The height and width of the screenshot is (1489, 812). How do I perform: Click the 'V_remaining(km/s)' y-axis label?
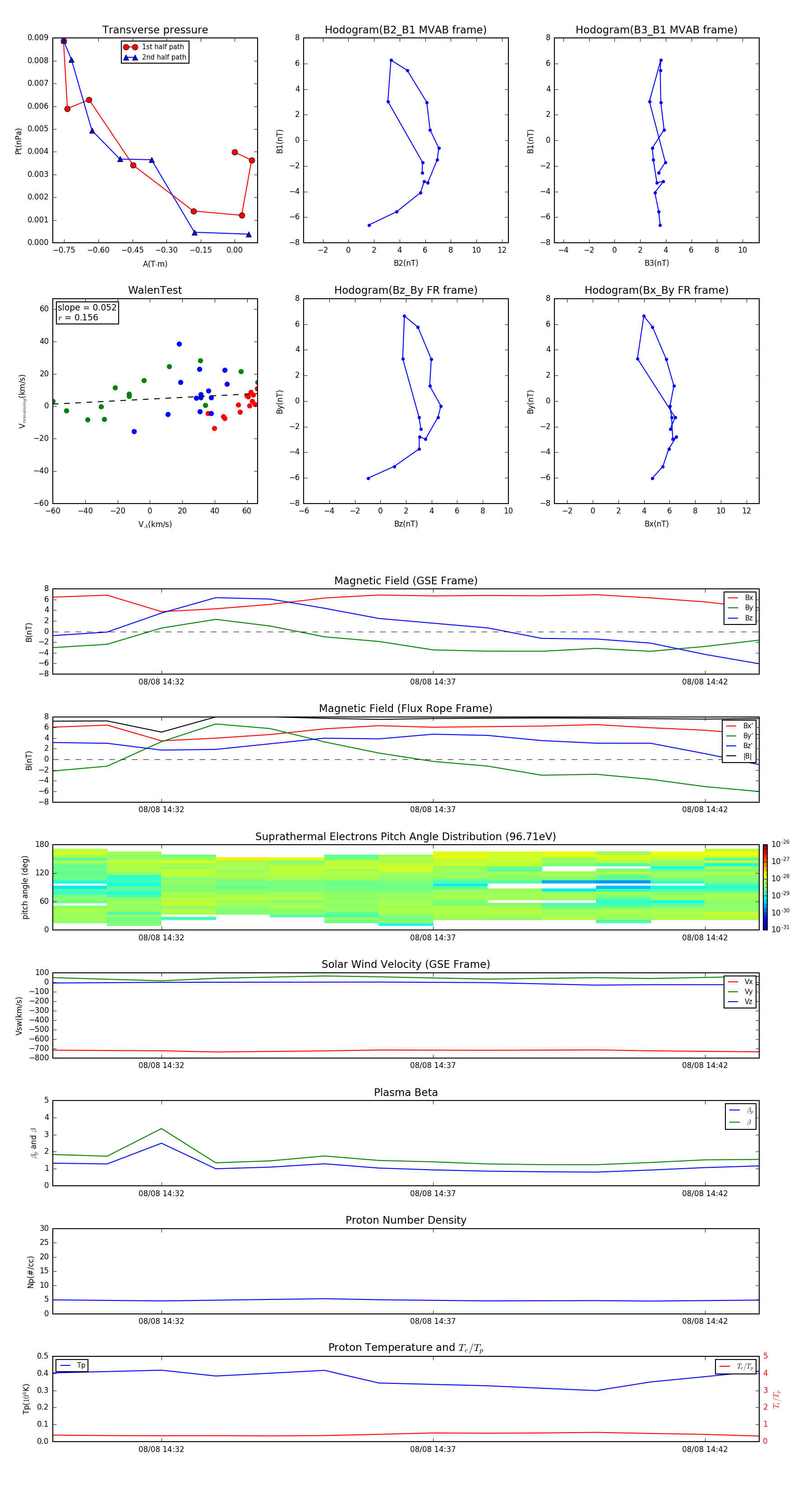click(x=22, y=401)
